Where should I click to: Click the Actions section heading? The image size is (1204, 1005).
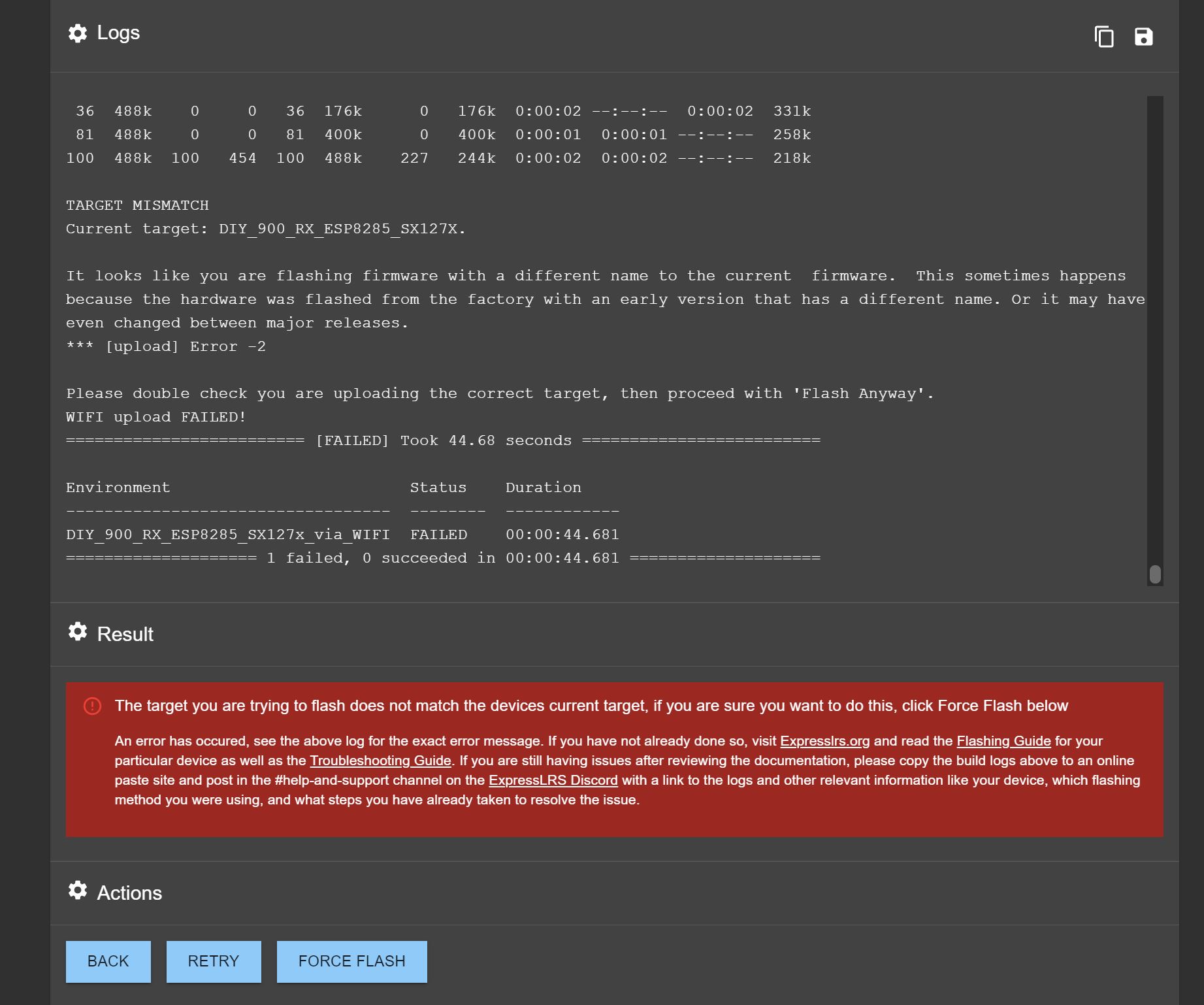click(129, 893)
